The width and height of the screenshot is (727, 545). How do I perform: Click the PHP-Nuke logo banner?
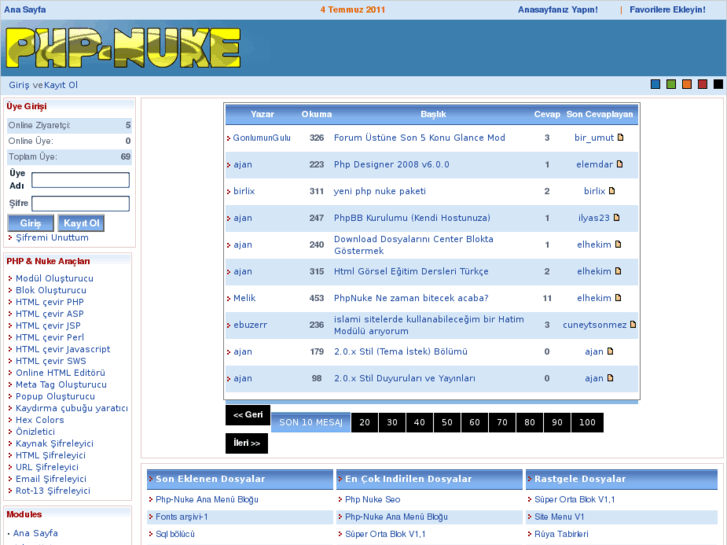pos(123,48)
